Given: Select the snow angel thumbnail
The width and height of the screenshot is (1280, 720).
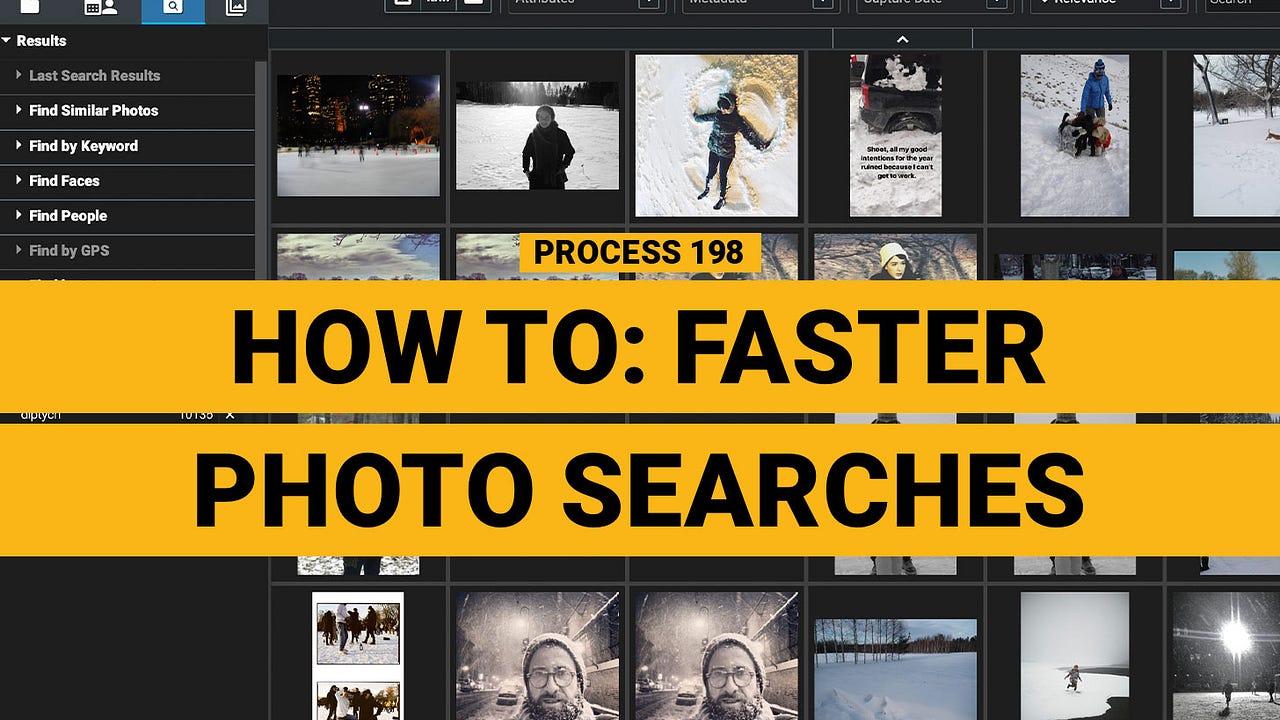Looking at the screenshot, I should [x=716, y=135].
